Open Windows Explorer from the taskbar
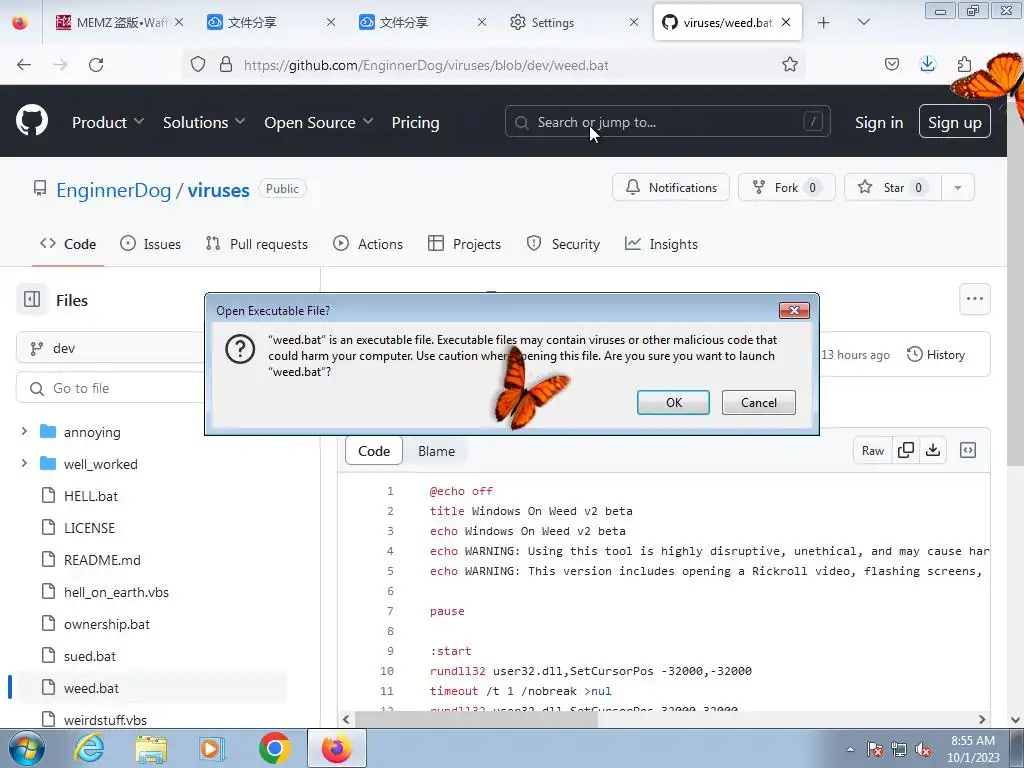 (x=151, y=749)
